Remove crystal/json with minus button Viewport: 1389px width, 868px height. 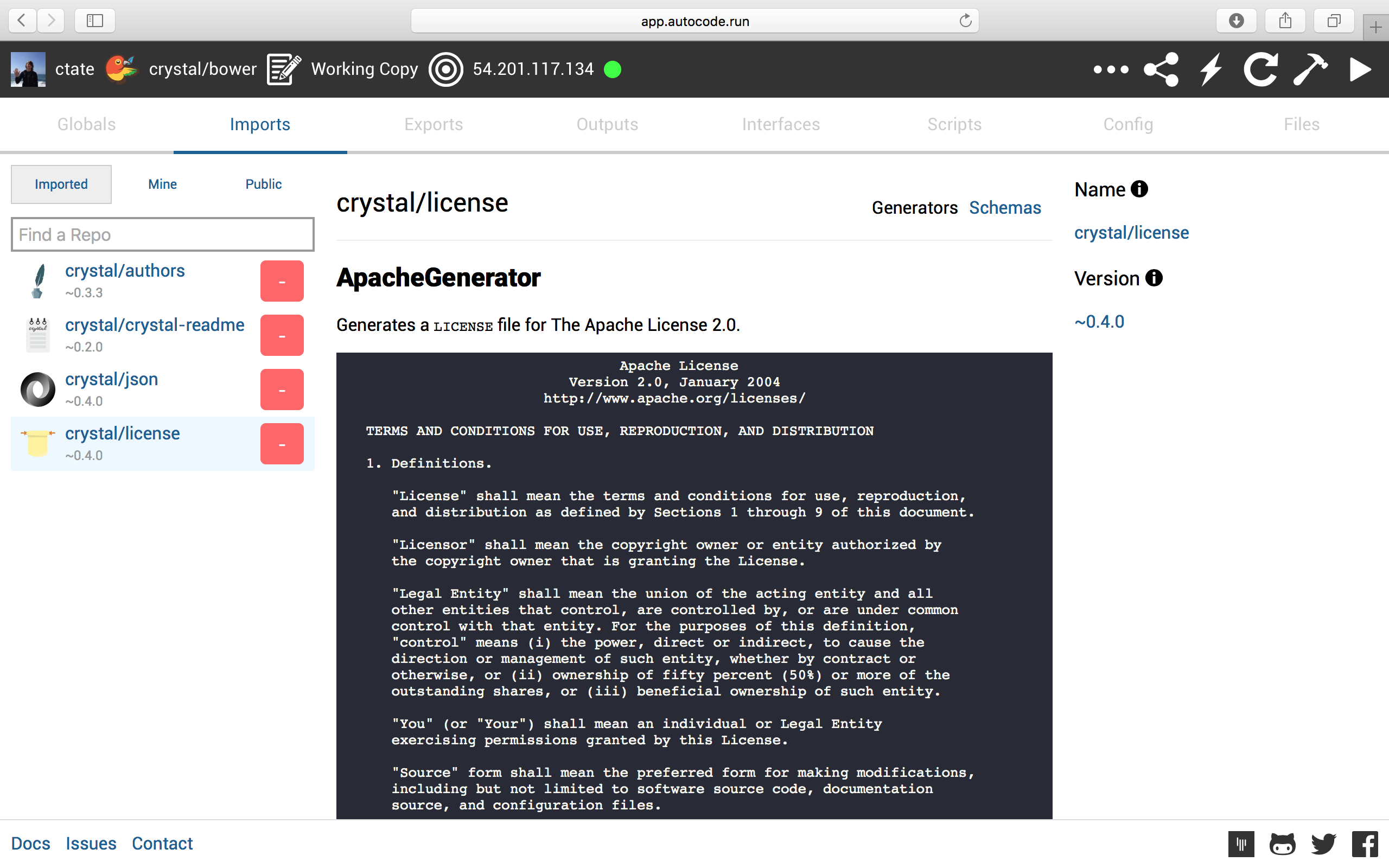[282, 390]
